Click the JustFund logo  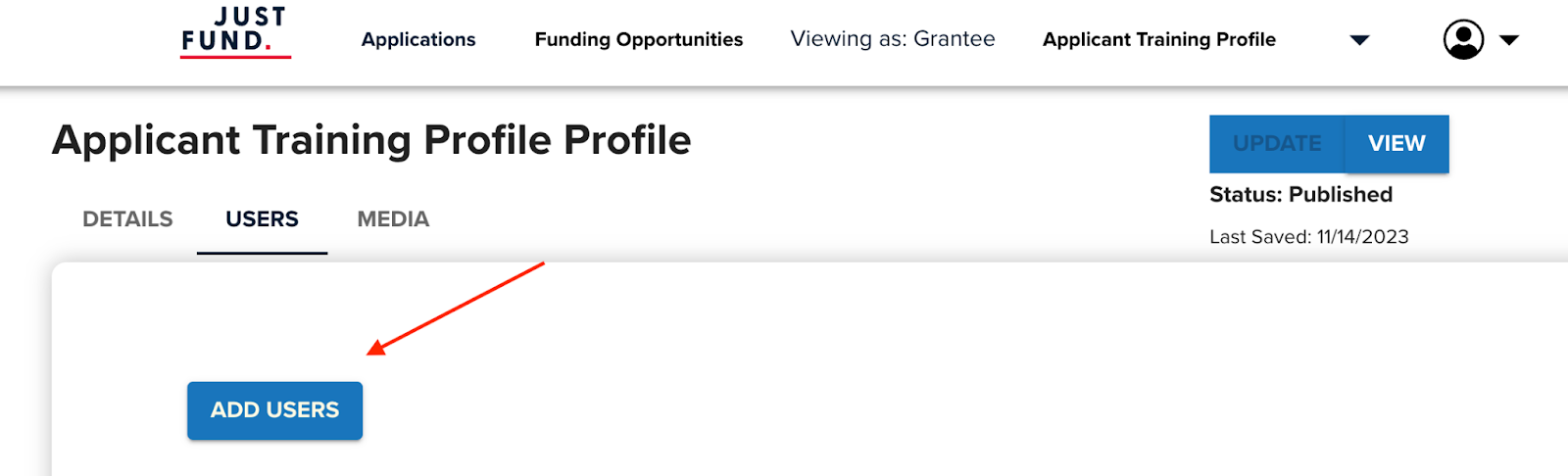click(x=235, y=32)
